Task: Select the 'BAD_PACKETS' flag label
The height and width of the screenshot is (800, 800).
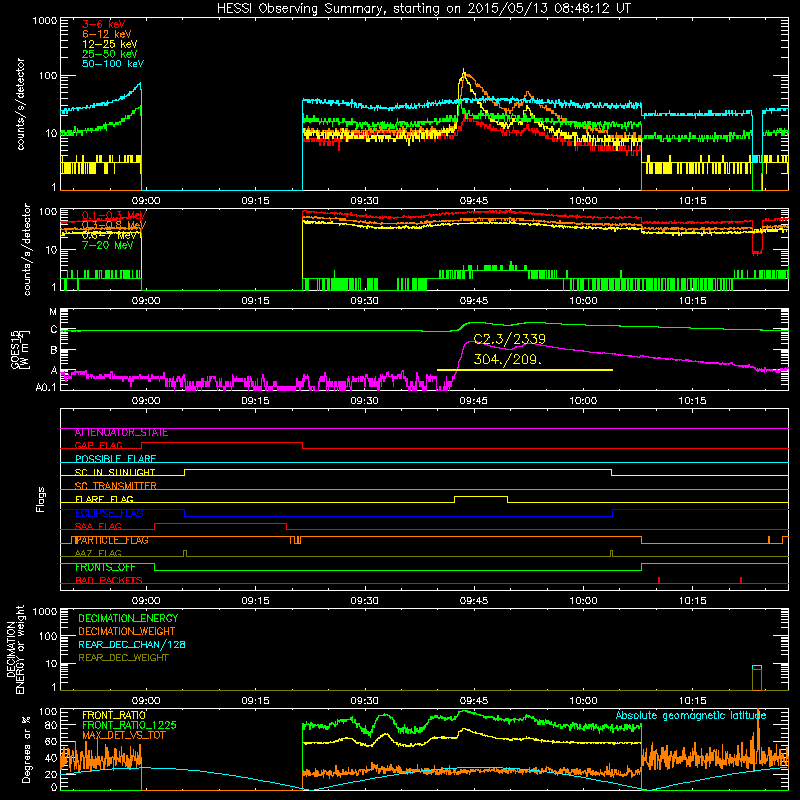Action: pyautogui.click(x=109, y=580)
